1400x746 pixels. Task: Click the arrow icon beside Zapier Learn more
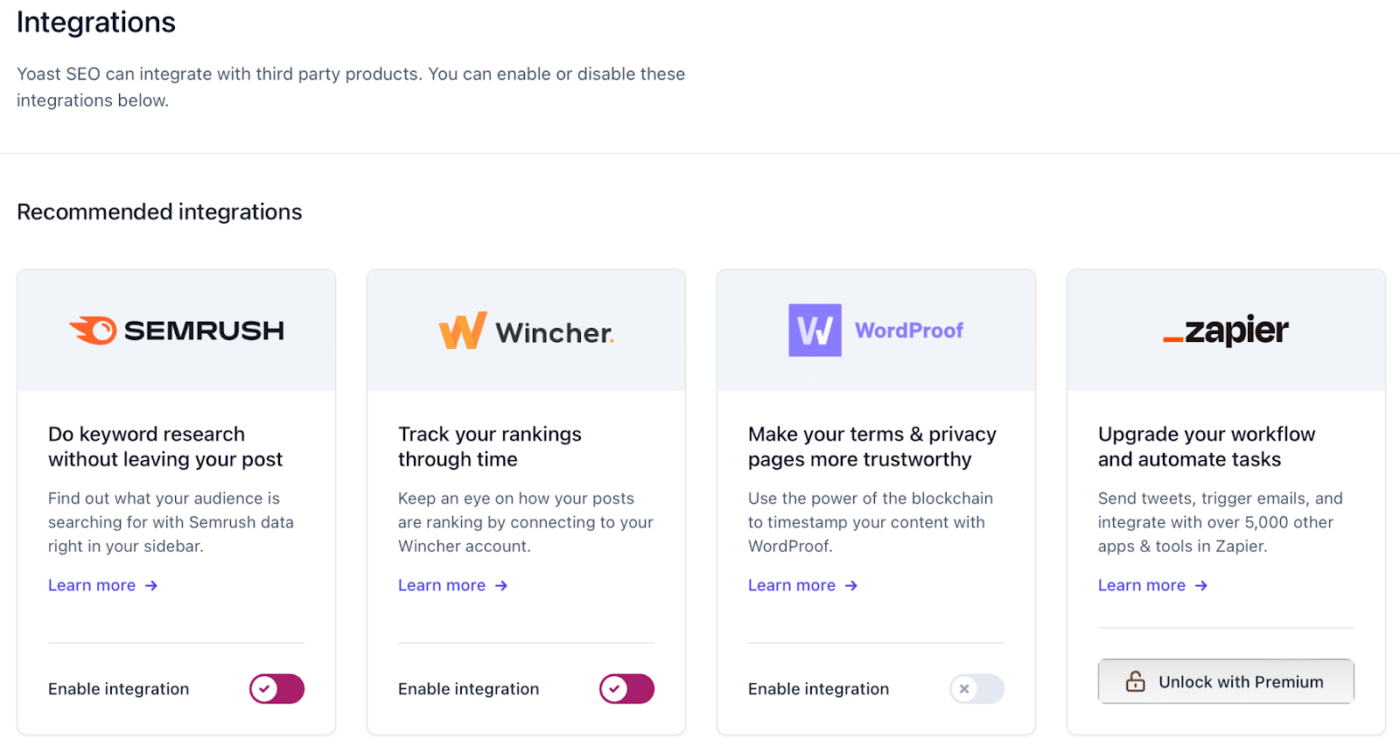click(1201, 586)
